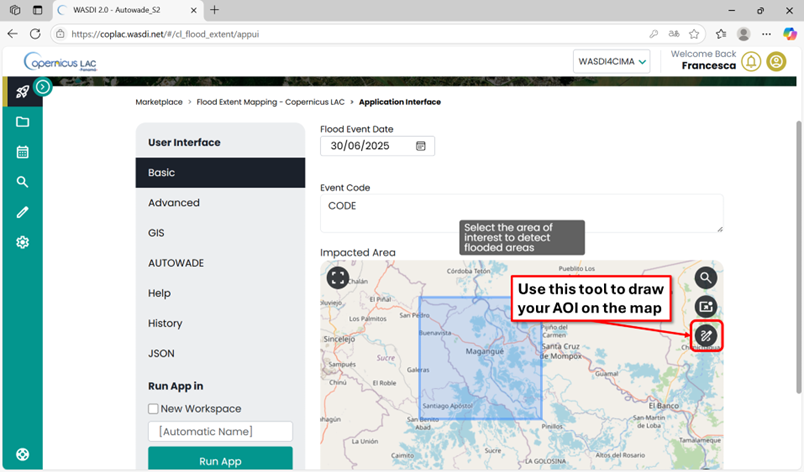The image size is (804, 472).
Task: Open the lifebuoy help icon in sidebar
Action: (x=22, y=454)
